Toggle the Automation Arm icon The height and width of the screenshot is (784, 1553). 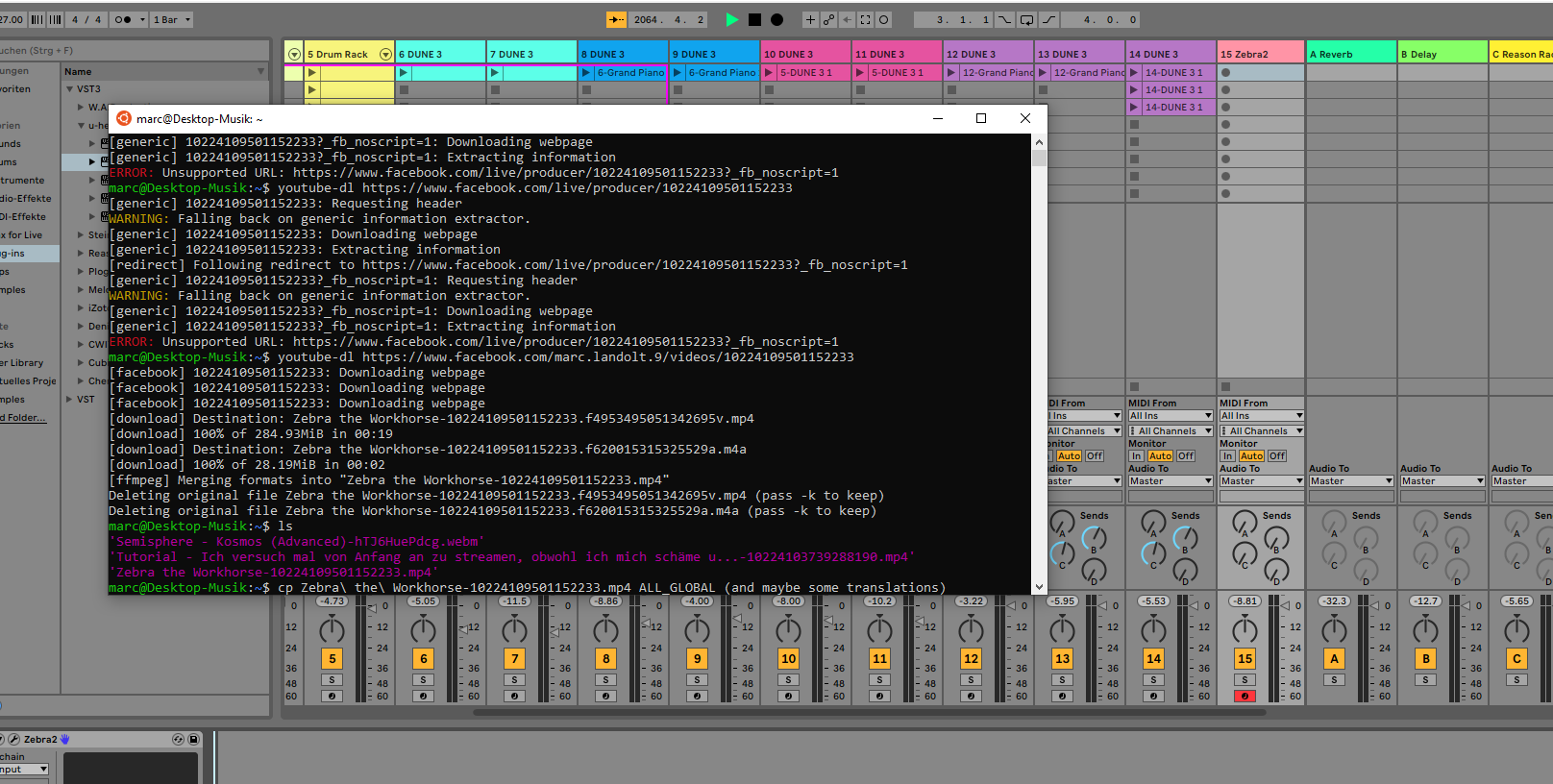point(828,19)
